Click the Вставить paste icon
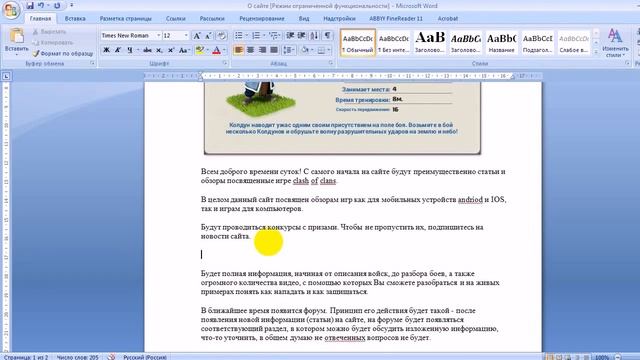Screen dimensions: 640x360 [17, 36]
